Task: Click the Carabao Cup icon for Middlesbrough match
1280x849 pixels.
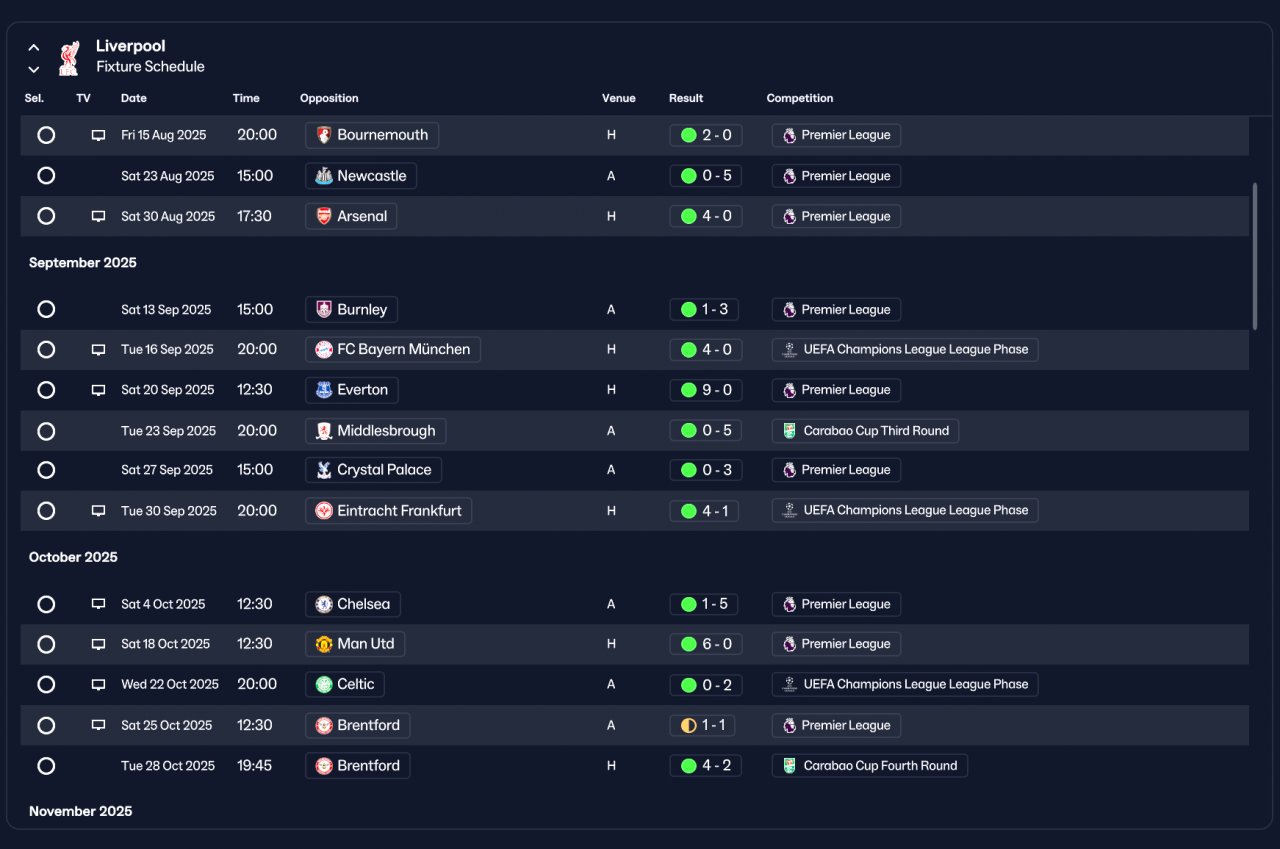Action: pyautogui.click(x=789, y=431)
